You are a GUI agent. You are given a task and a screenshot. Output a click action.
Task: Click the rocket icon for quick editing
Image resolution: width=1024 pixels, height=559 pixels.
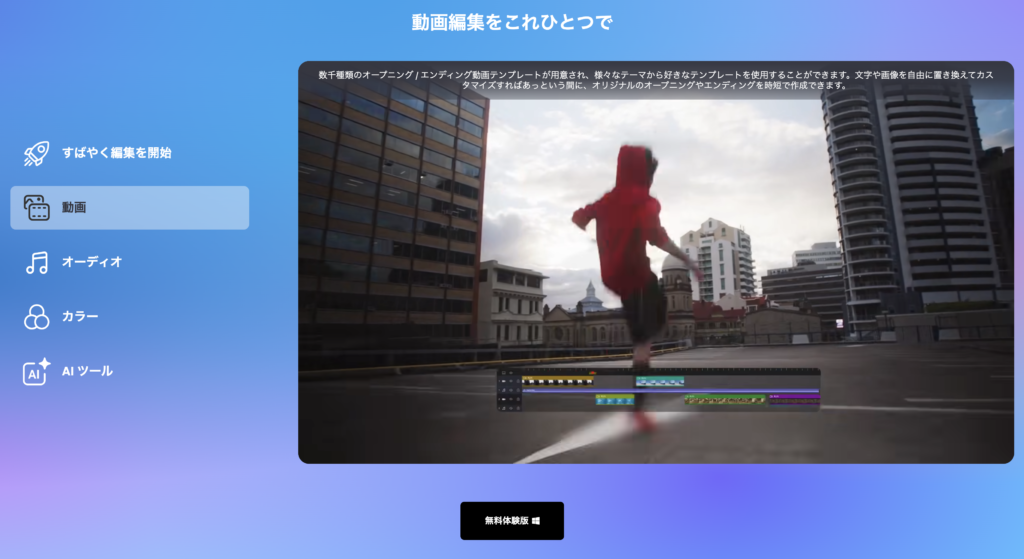37,153
